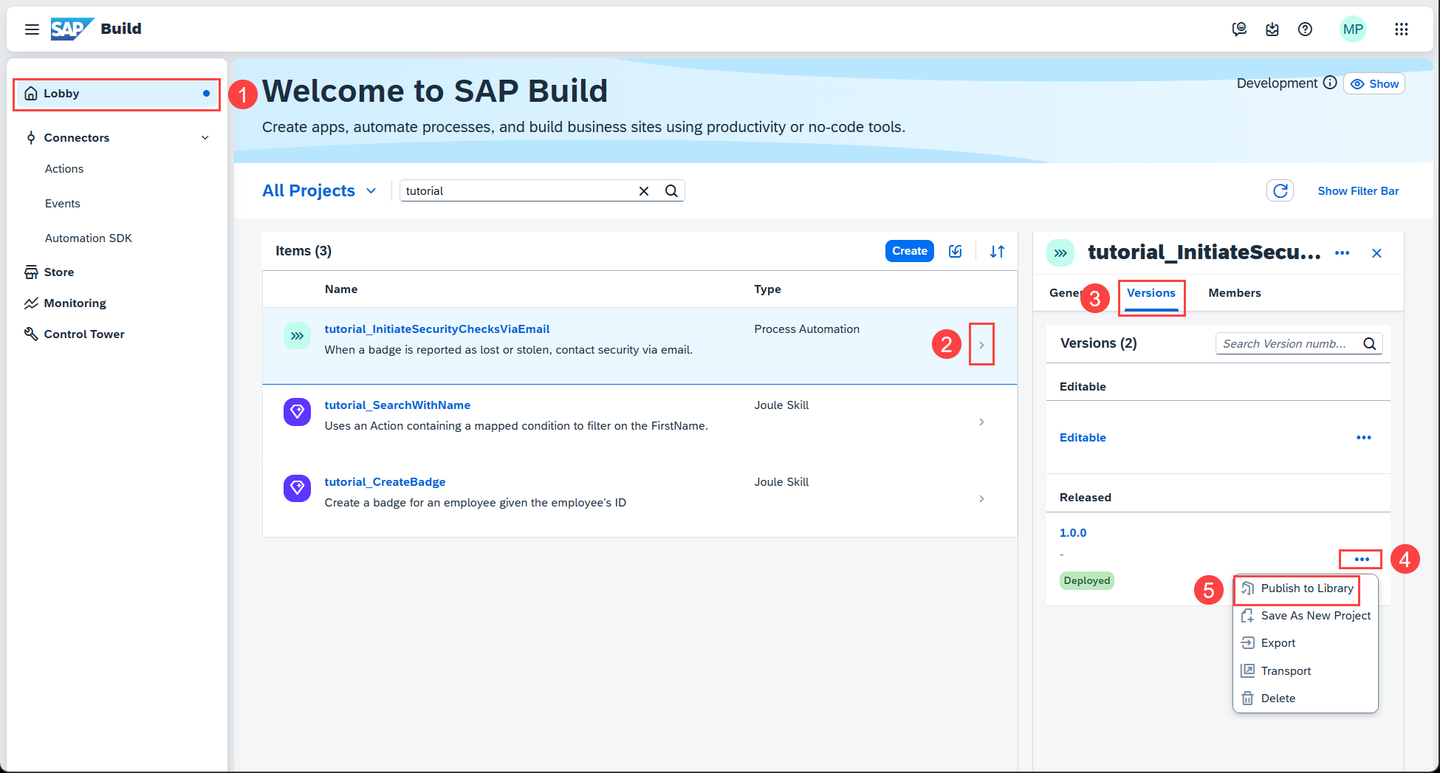1440x773 pixels.
Task: Switch to the Versions tab
Action: click(1151, 294)
